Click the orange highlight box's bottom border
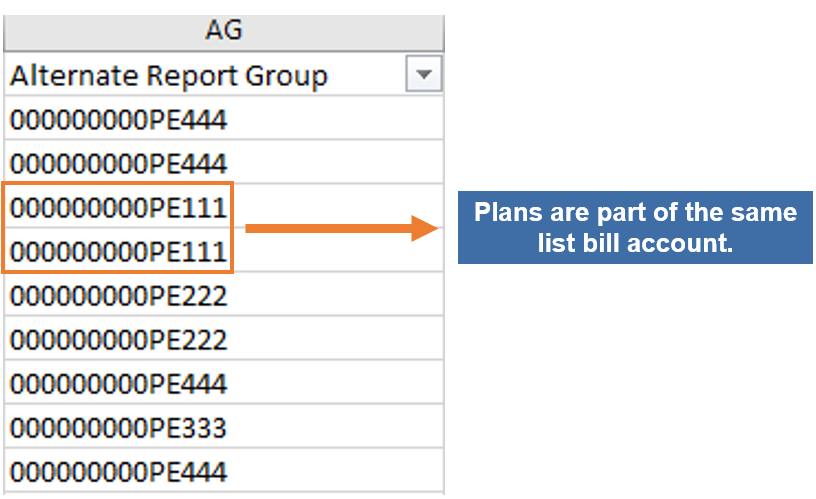 (x=118, y=271)
